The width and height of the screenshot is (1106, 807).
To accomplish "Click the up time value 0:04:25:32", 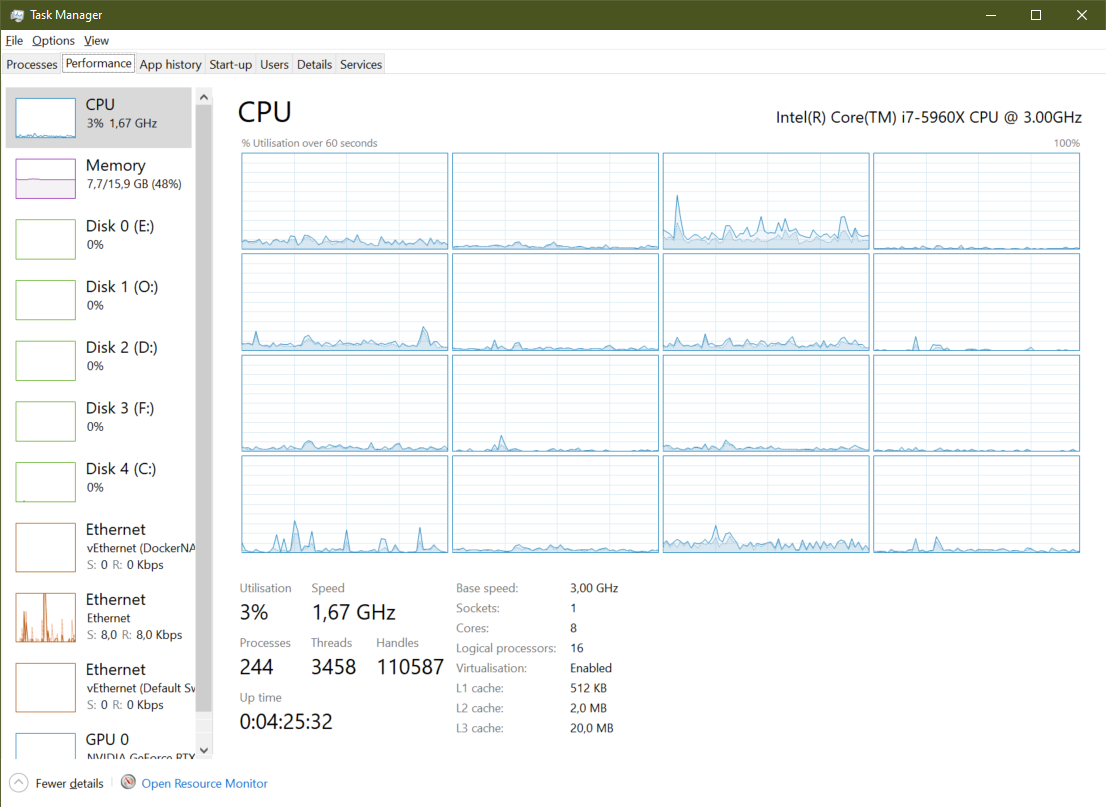I will pyautogui.click(x=286, y=722).
